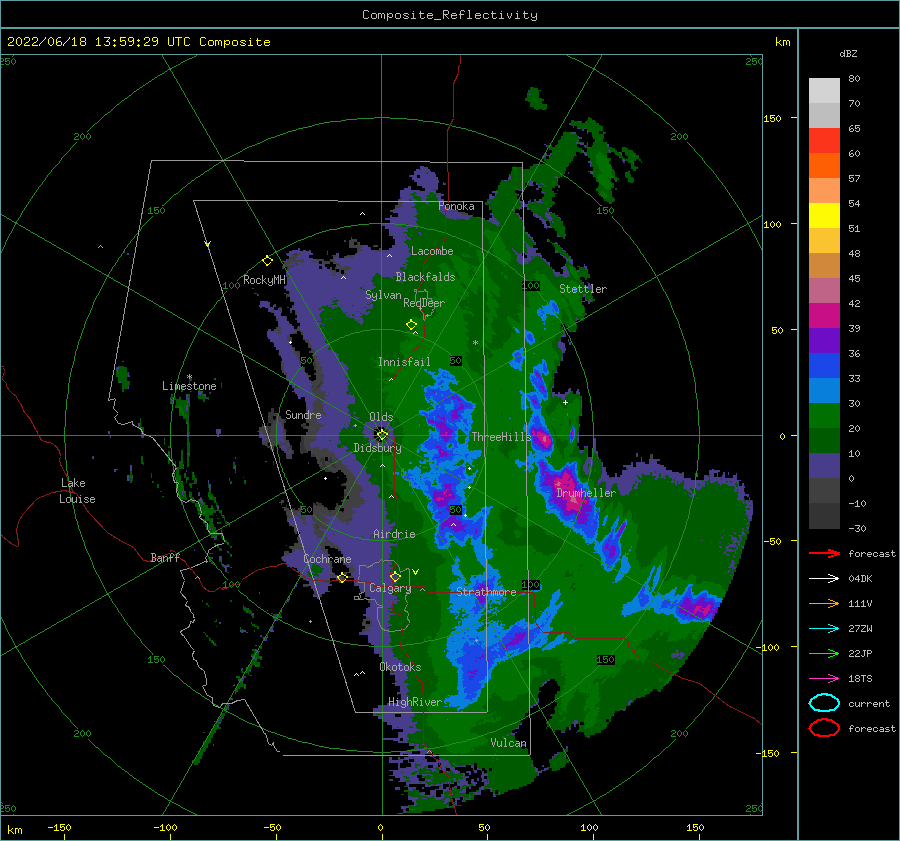Click the asterisk marker above Limestone
900x841 pixels.
tap(189, 377)
